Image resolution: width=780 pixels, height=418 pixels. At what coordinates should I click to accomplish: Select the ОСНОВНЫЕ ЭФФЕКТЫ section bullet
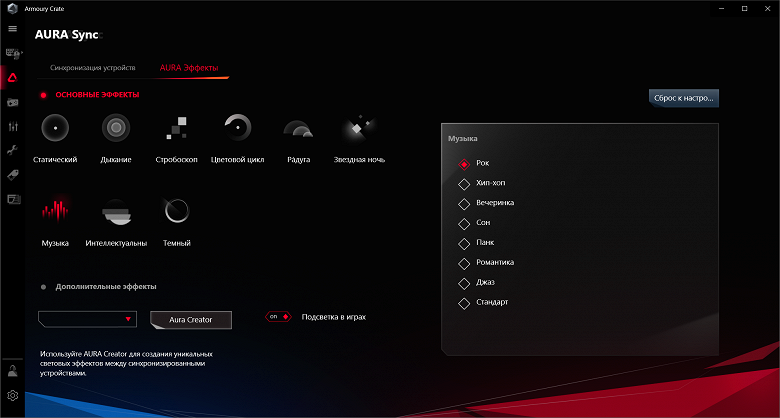click(43, 95)
